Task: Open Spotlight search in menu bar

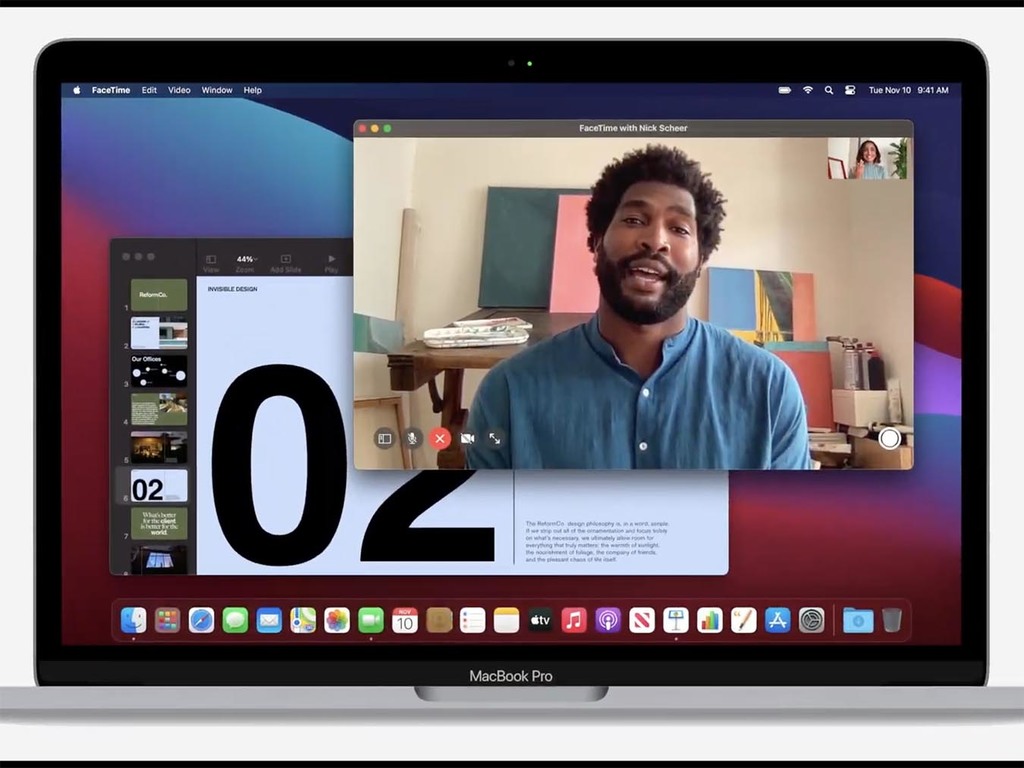Action: pos(829,90)
